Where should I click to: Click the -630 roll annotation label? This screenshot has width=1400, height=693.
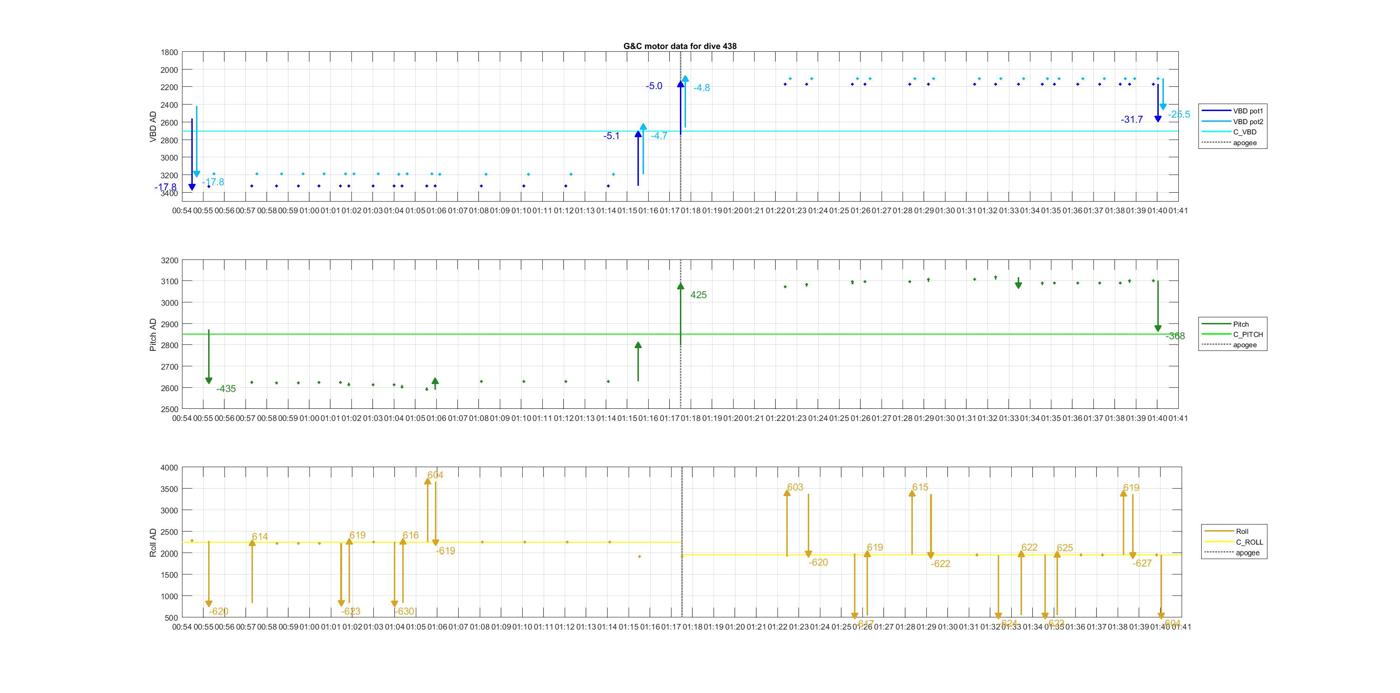(404, 611)
